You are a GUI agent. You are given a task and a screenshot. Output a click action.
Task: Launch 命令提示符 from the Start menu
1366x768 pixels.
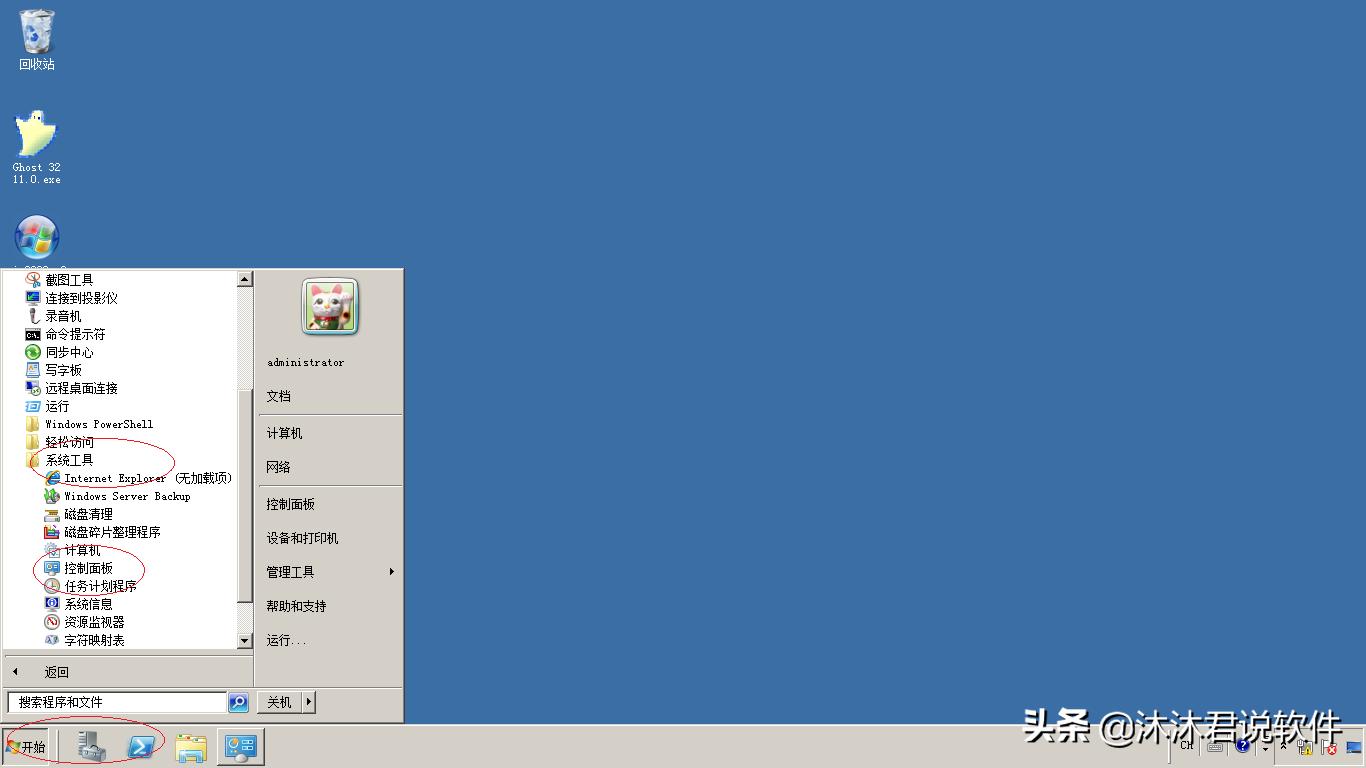pyautogui.click(x=75, y=333)
